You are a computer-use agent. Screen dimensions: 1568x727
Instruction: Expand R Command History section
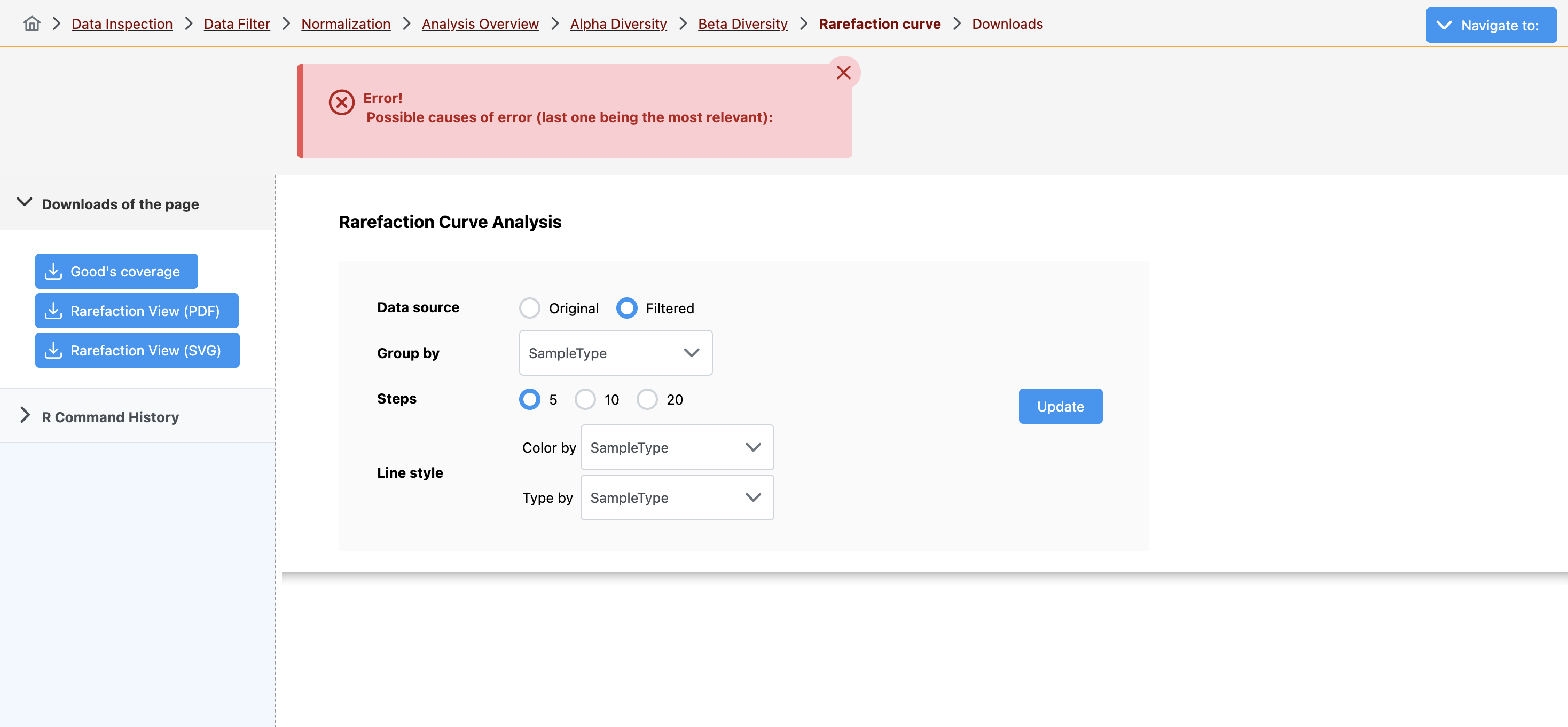[25, 416]
